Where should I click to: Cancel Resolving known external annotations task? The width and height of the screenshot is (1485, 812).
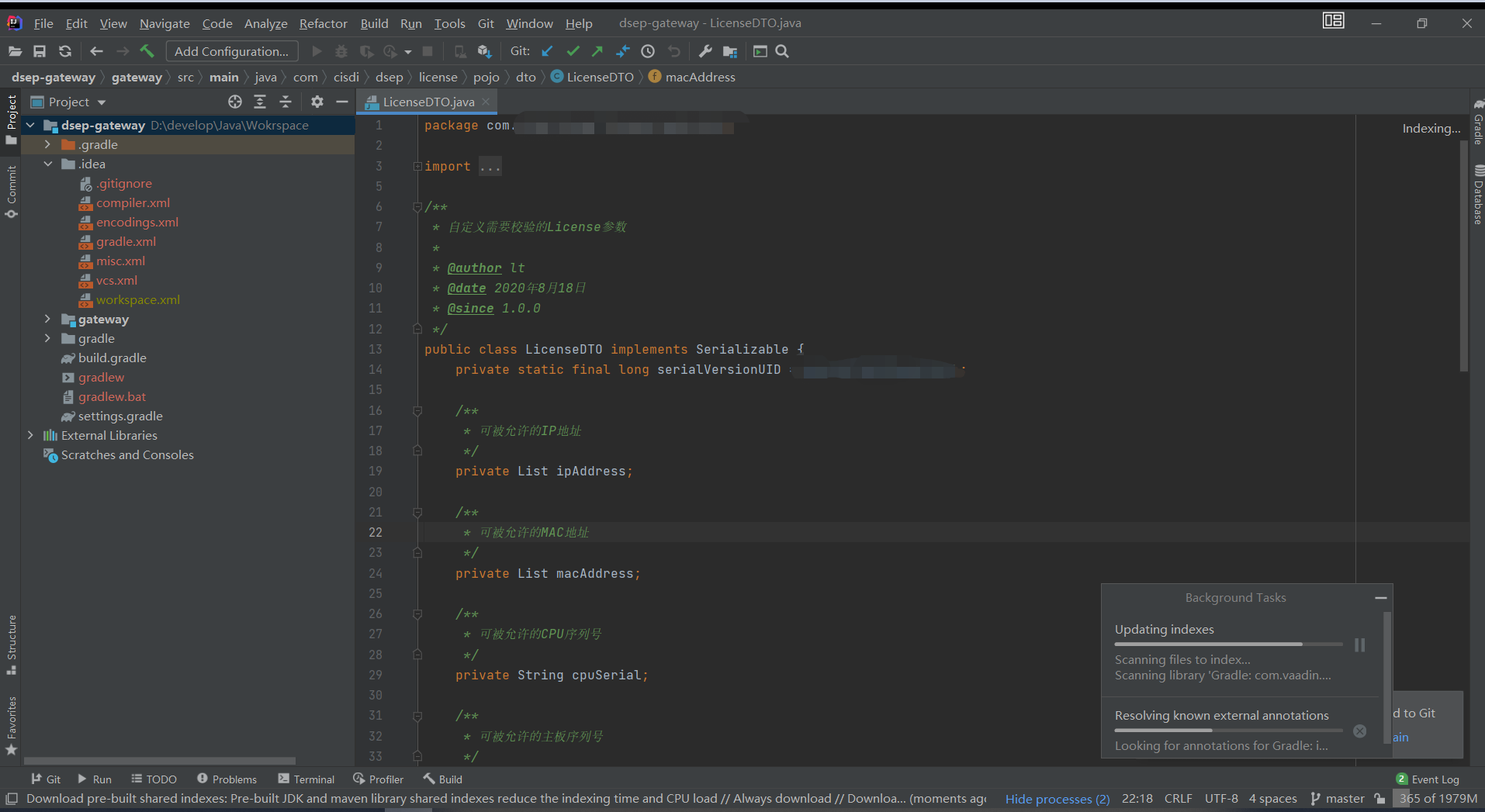click(x=1359, y=731)
